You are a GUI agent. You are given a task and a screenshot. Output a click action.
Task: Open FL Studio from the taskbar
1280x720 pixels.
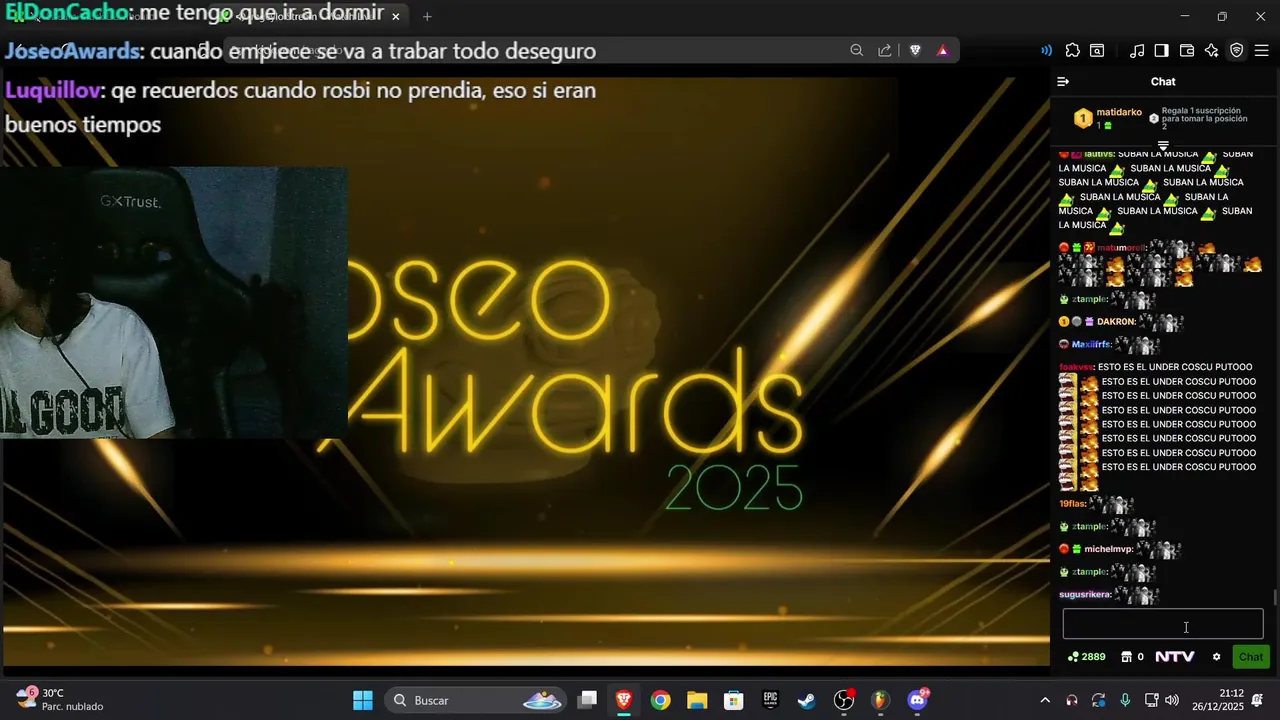point(880,700)
